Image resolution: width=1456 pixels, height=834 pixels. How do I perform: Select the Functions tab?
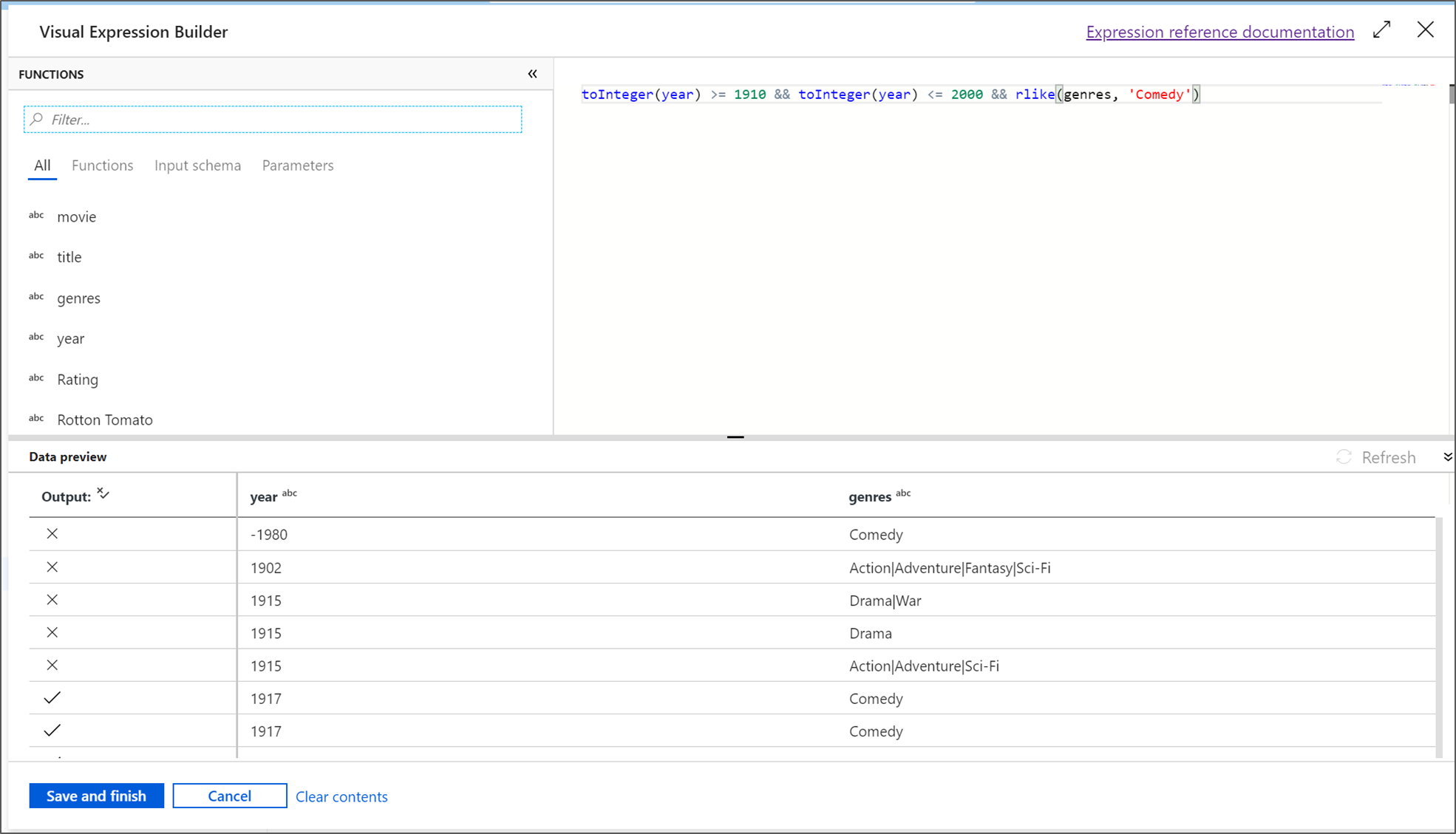pyautogui.click(x=102, y=165)
